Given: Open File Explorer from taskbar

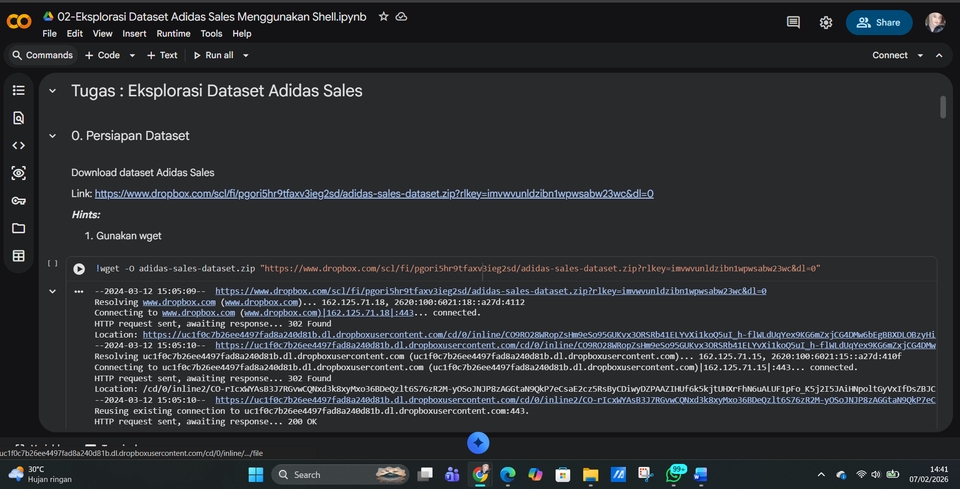Looking at the screenshot, I should (x=590, y=474).
